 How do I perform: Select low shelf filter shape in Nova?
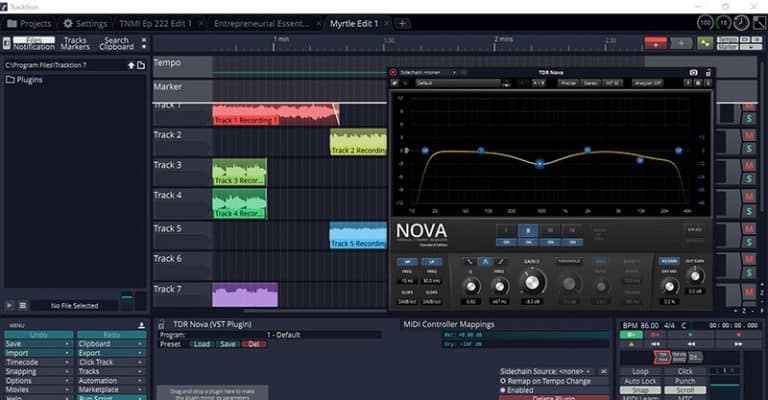pyautogui.click(x=469, y=262)
